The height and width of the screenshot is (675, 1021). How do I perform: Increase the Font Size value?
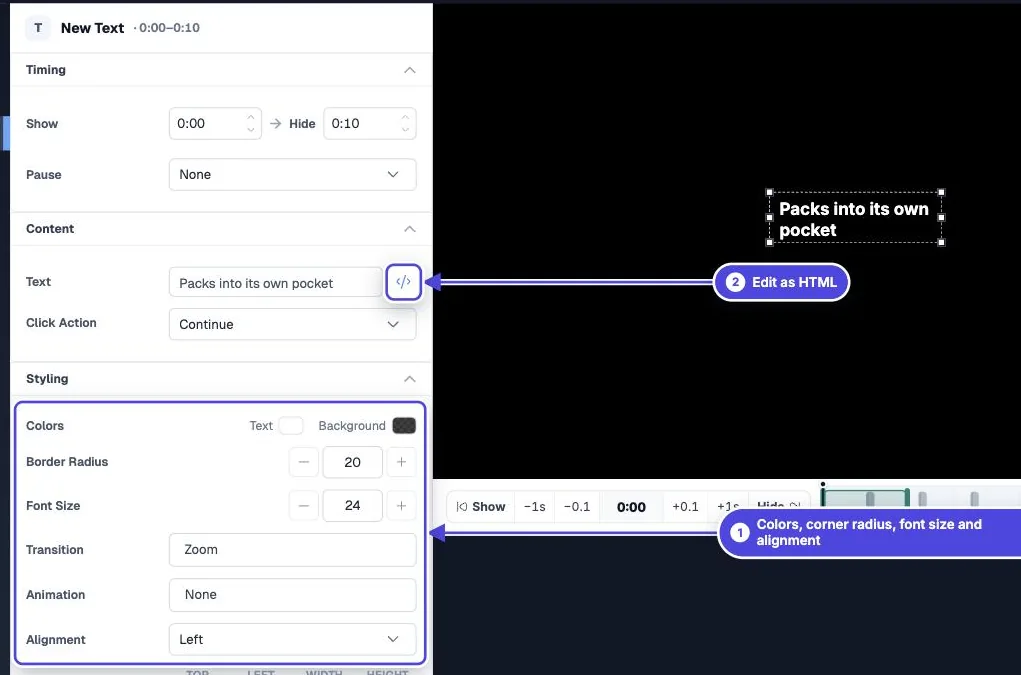coord(401,506)
